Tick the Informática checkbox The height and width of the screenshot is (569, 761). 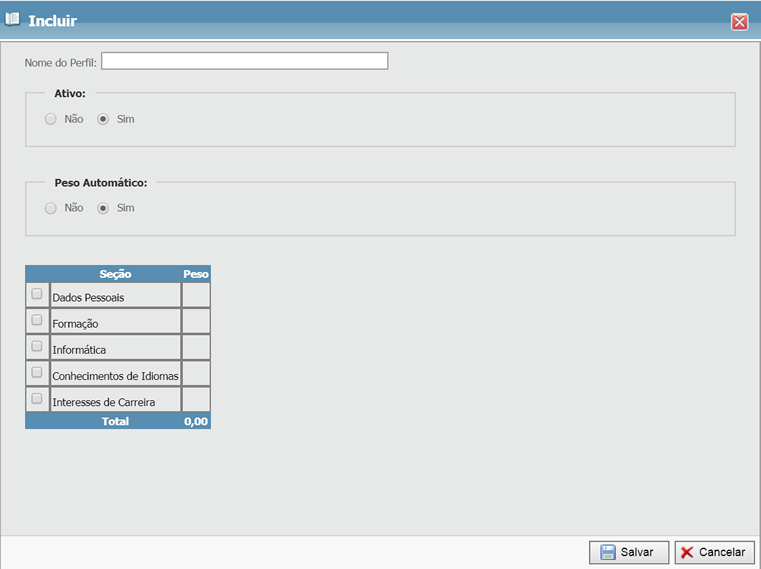pyautogui.click(x=37, y=346)
